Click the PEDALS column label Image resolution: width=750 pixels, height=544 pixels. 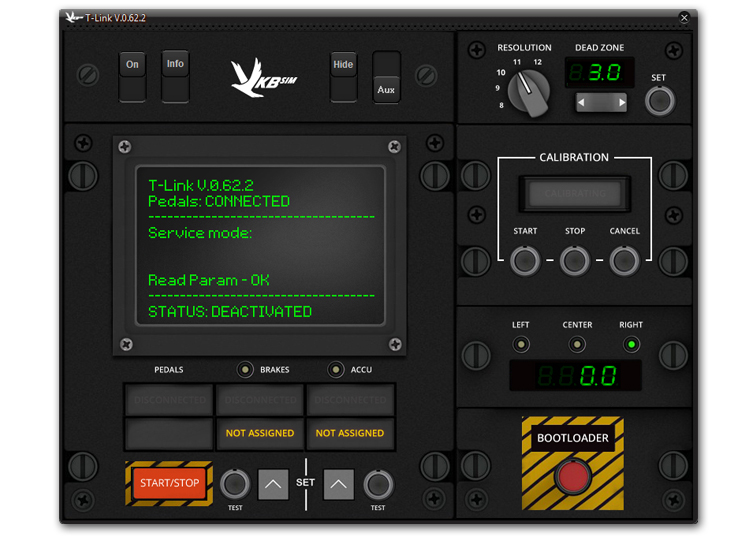[x=169, y=370]
